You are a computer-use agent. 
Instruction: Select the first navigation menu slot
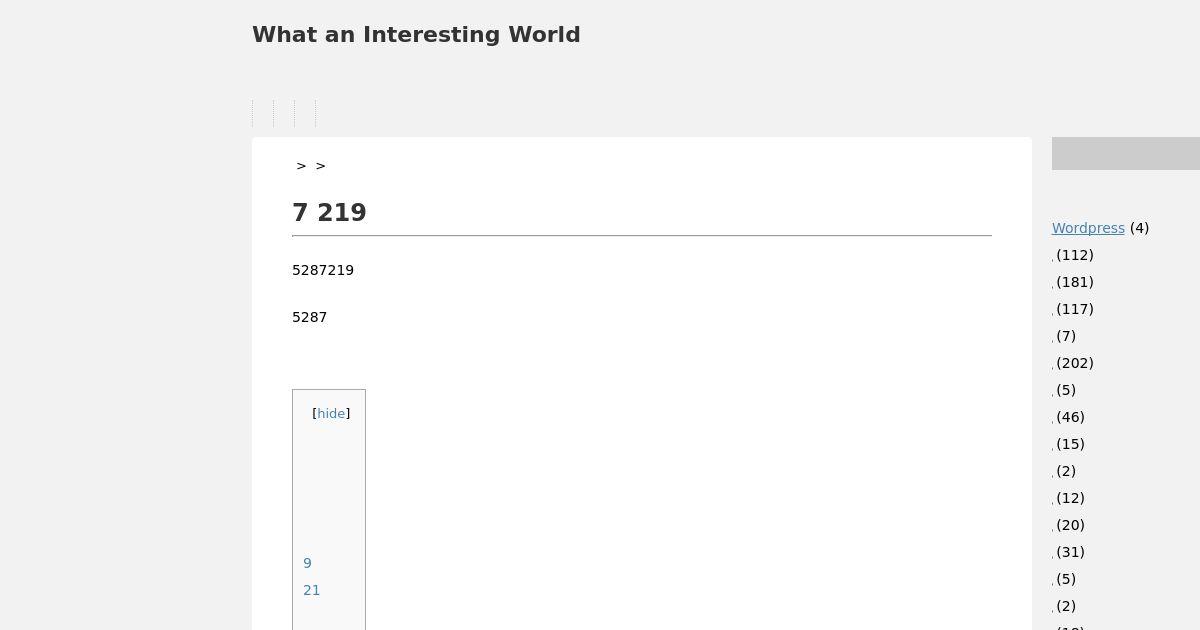(x=263, y=113)
